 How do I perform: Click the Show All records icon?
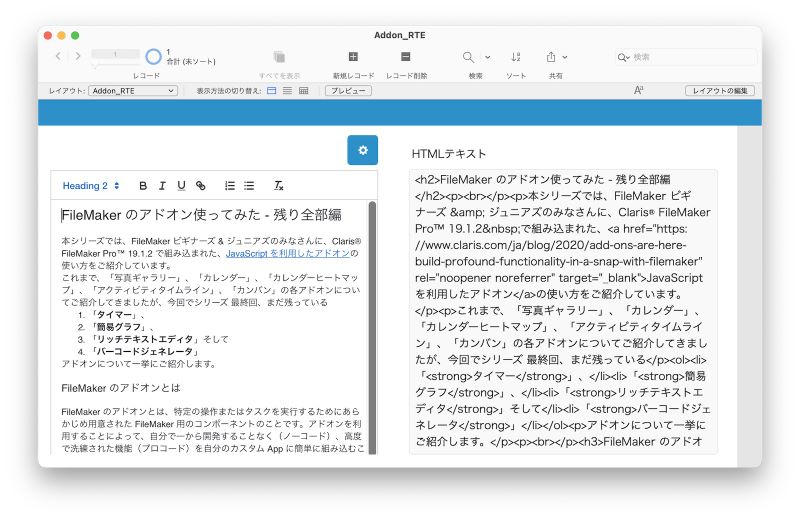pyautogui.click(x=279, y=56)
